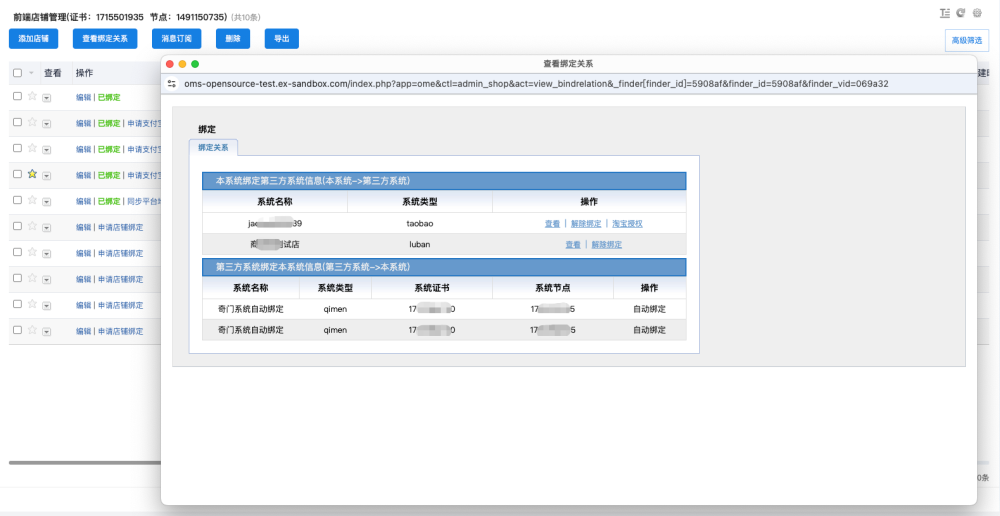Close the 查看绑定关系 popup with red button
The height and width of the screenshot is (516, 1000).
coord(170,64)
